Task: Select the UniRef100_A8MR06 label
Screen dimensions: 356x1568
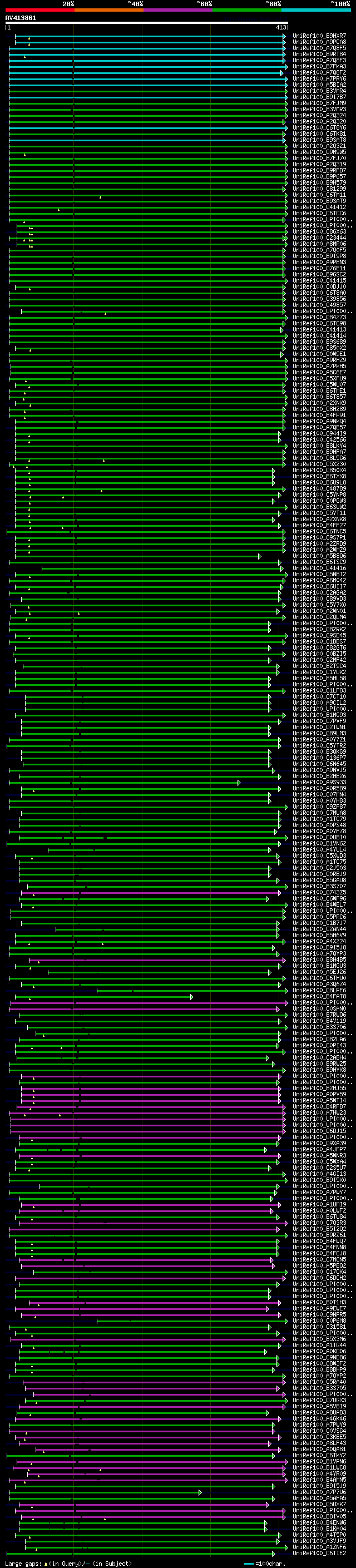Action: click(319, 244)
